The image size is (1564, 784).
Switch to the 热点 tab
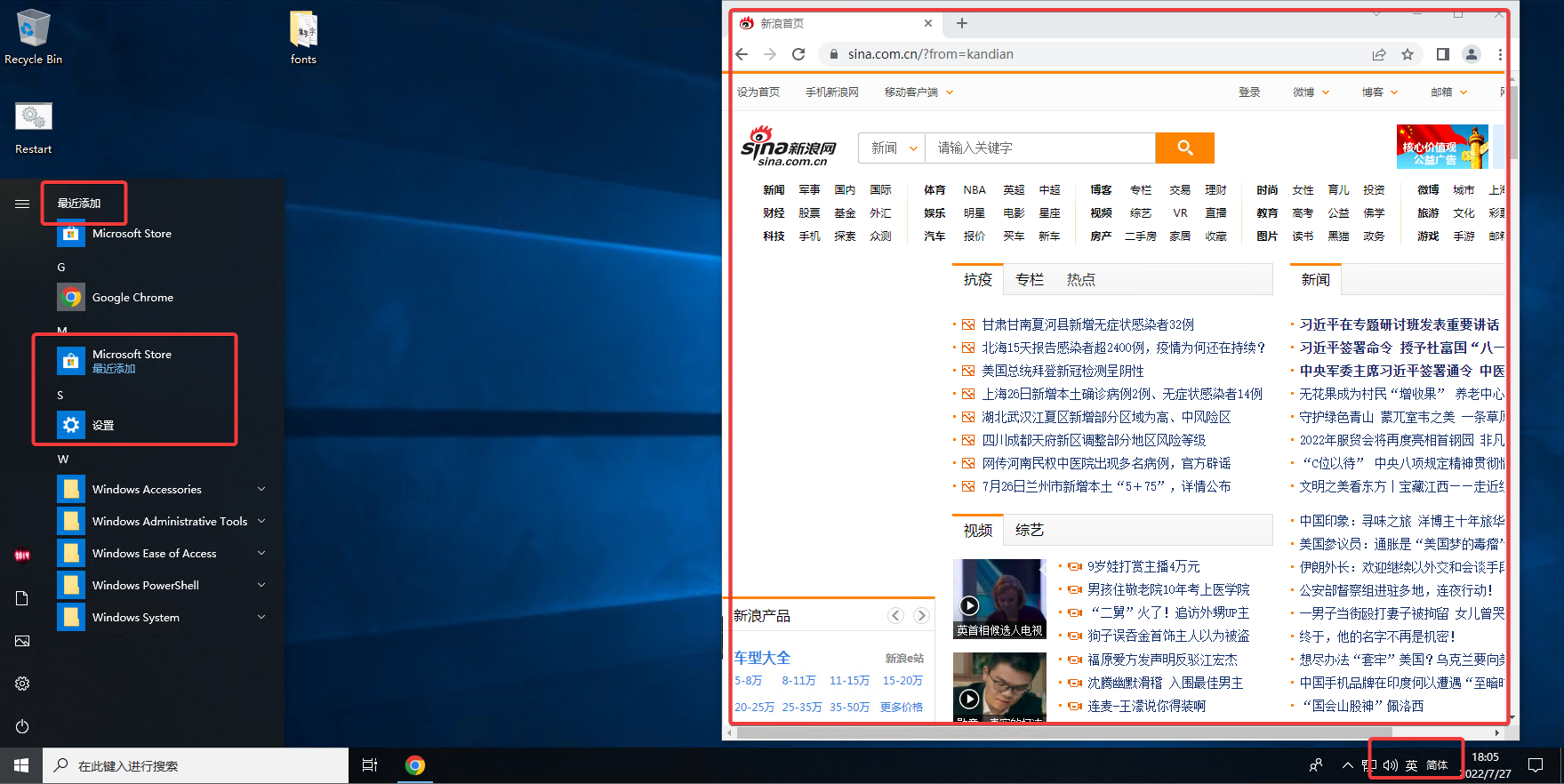click(1081, 279)
